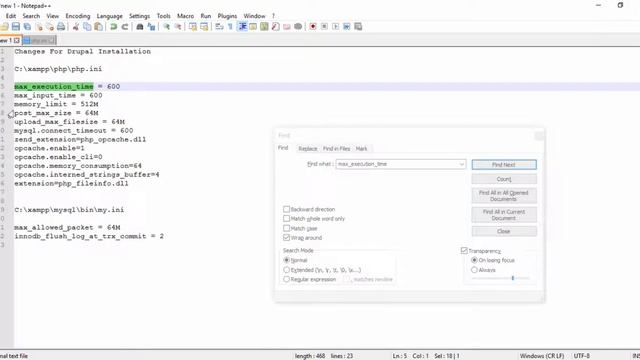Viewport: 640px width, 360px height.
Task: Enable Match whole word only checkbox
Action: (x=287, y=218)
